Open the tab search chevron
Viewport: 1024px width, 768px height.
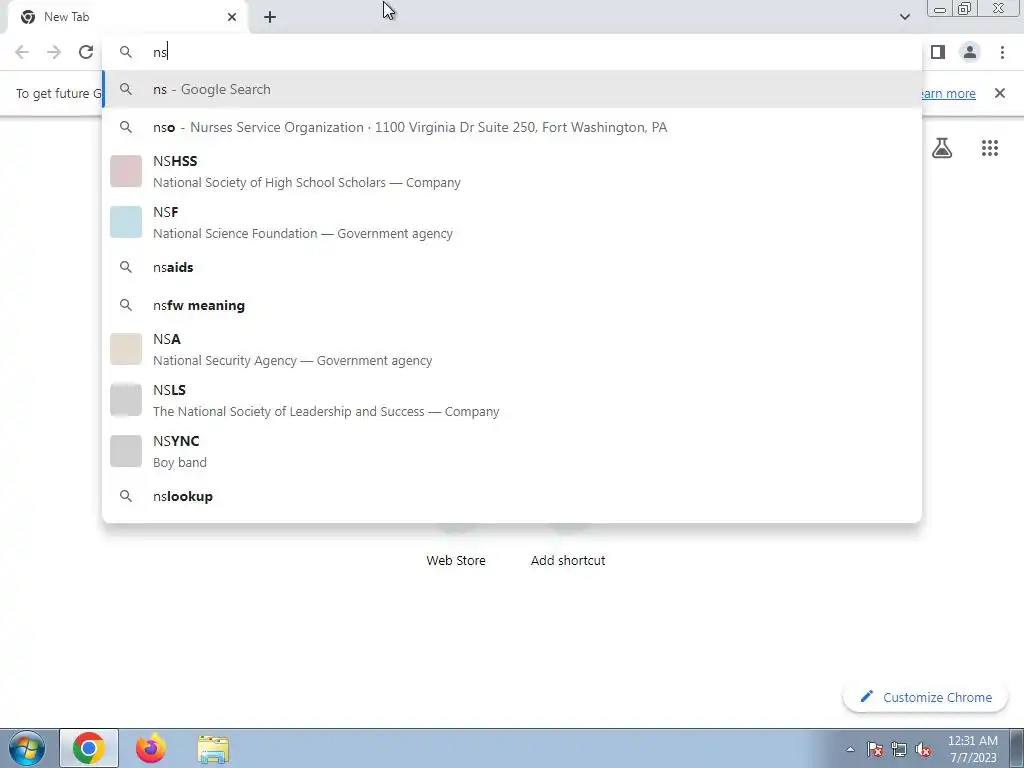pyautogui.click(x=904, y=17)
